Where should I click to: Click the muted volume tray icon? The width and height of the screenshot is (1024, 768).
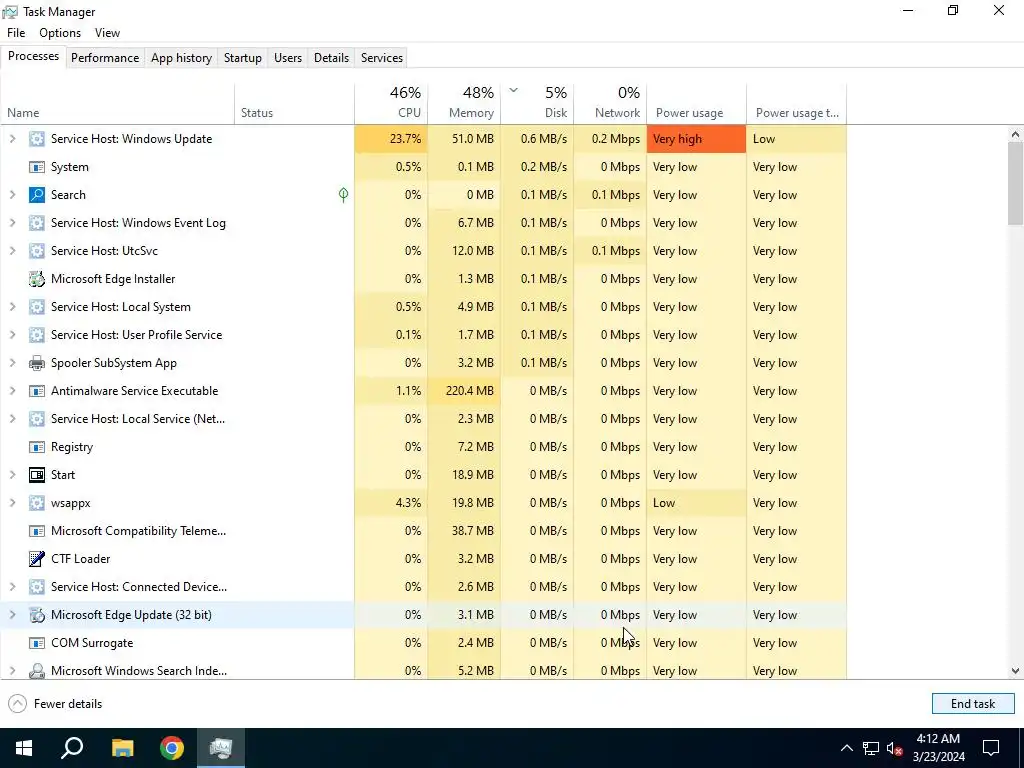[894, 748]
